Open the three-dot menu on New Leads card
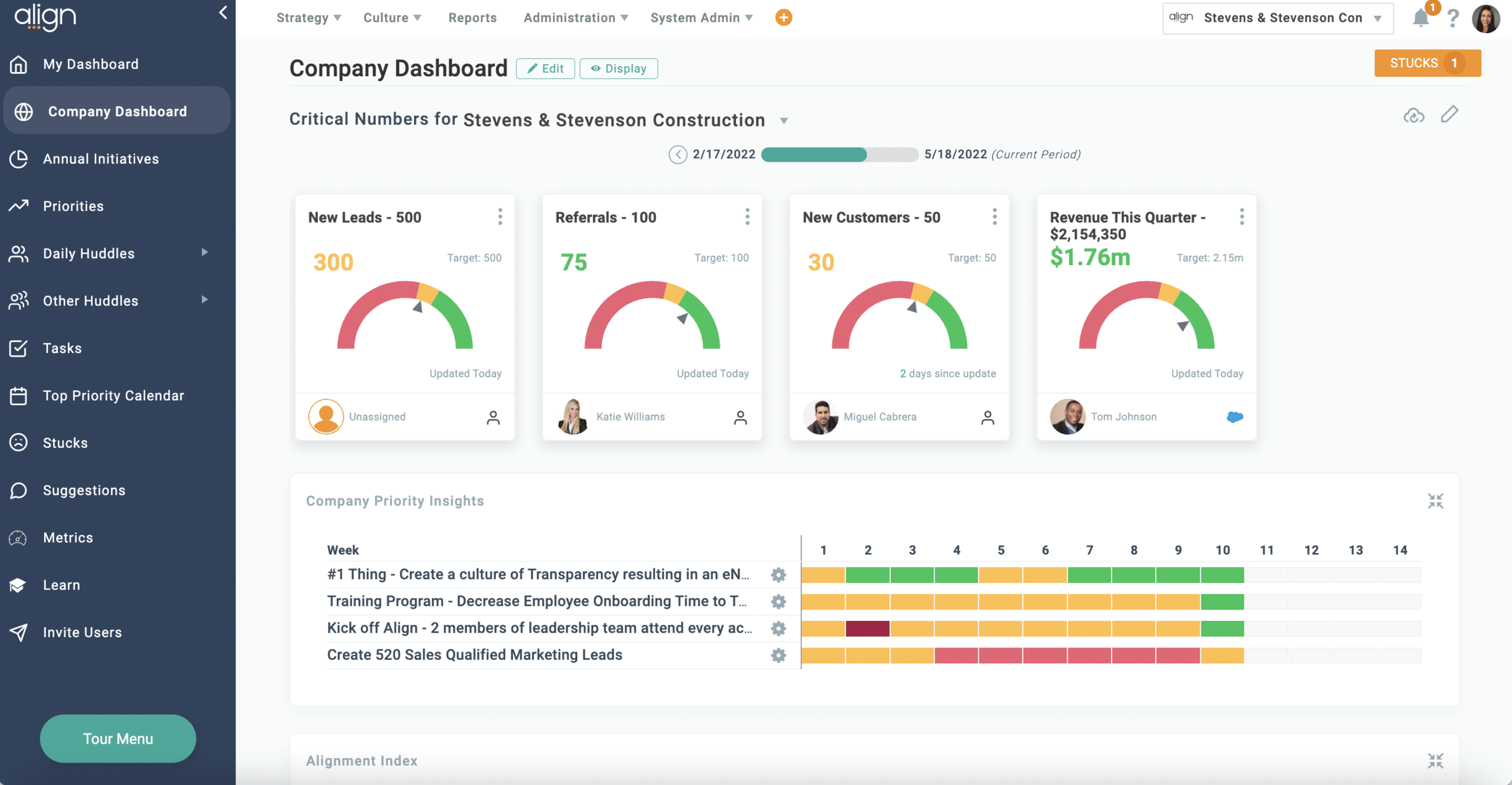Viewport: 1512px width, 785px height. coord(500,217)
